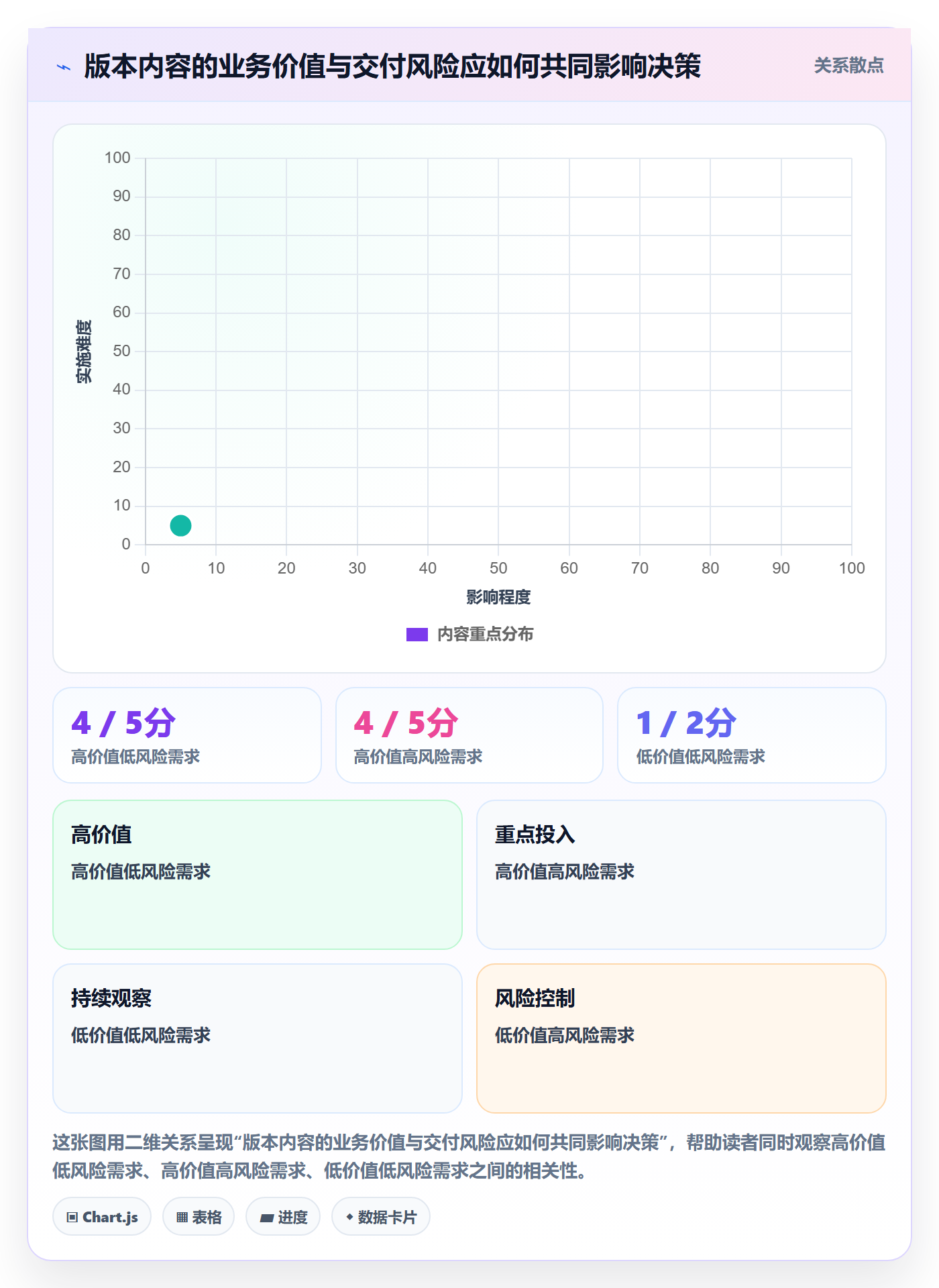Select the 数据卡片 tag chip
939x1288 pixels.
(x=381, y=1217)
